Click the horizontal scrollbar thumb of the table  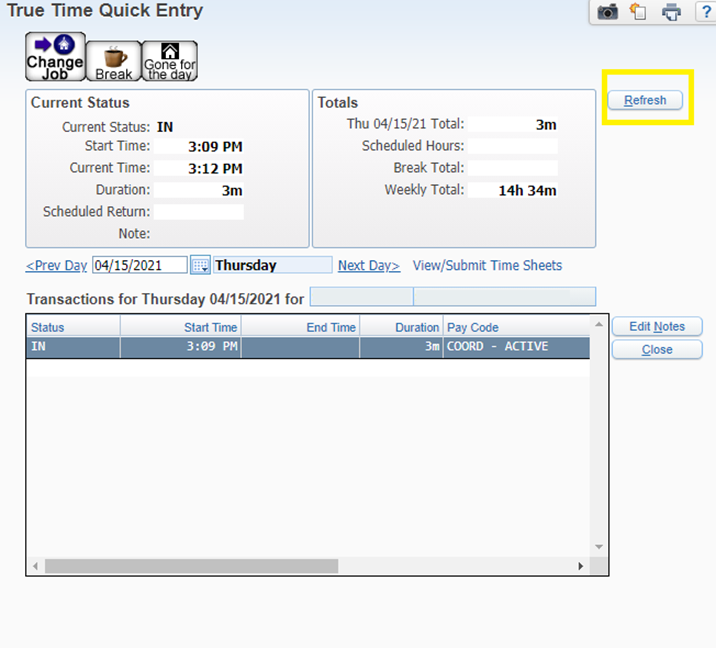[x=191, y=566]
